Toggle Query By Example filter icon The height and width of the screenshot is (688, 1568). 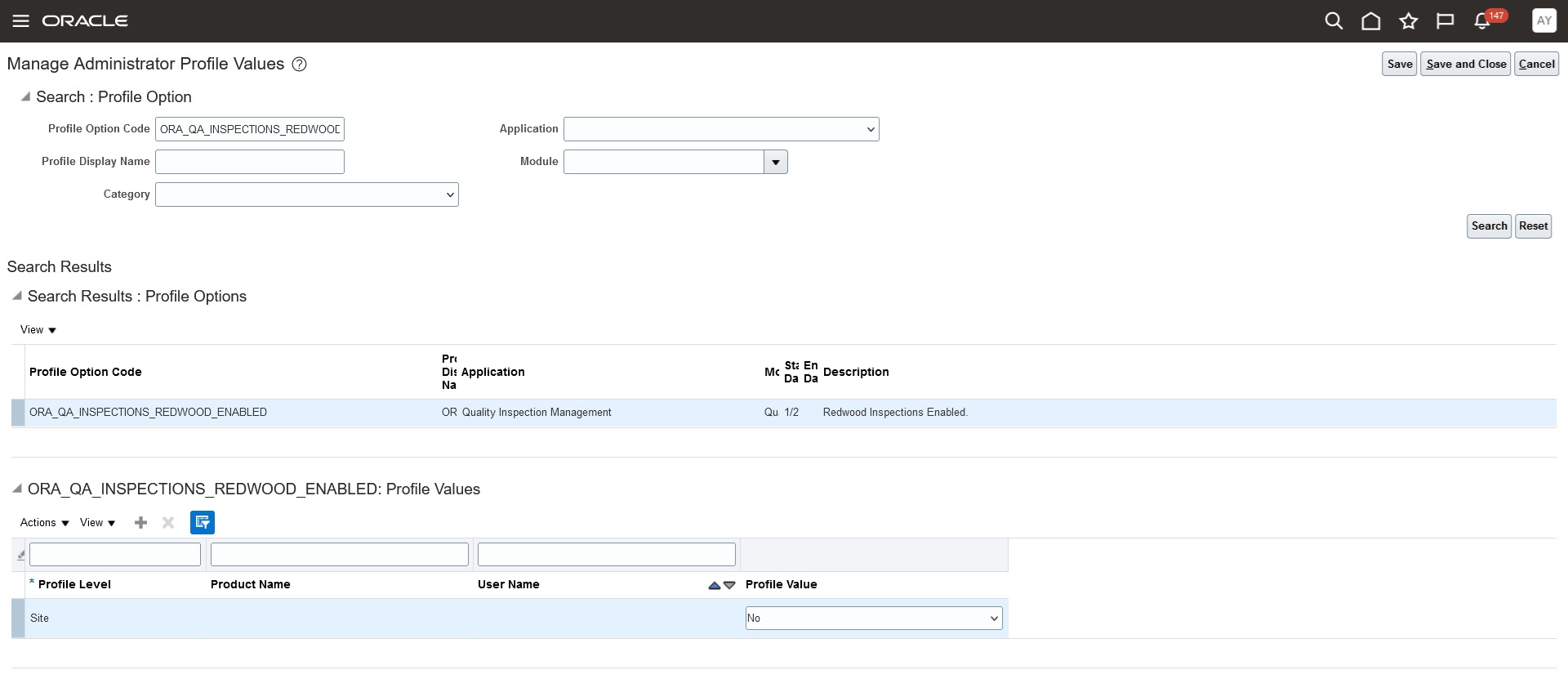(x=203, y=523)
